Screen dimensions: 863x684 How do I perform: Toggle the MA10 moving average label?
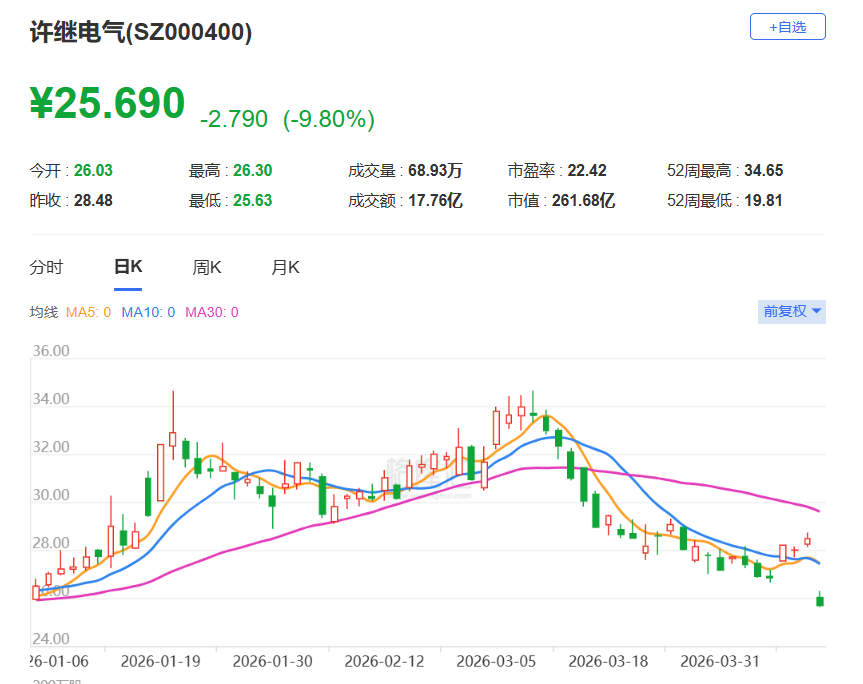pos(148,312)
